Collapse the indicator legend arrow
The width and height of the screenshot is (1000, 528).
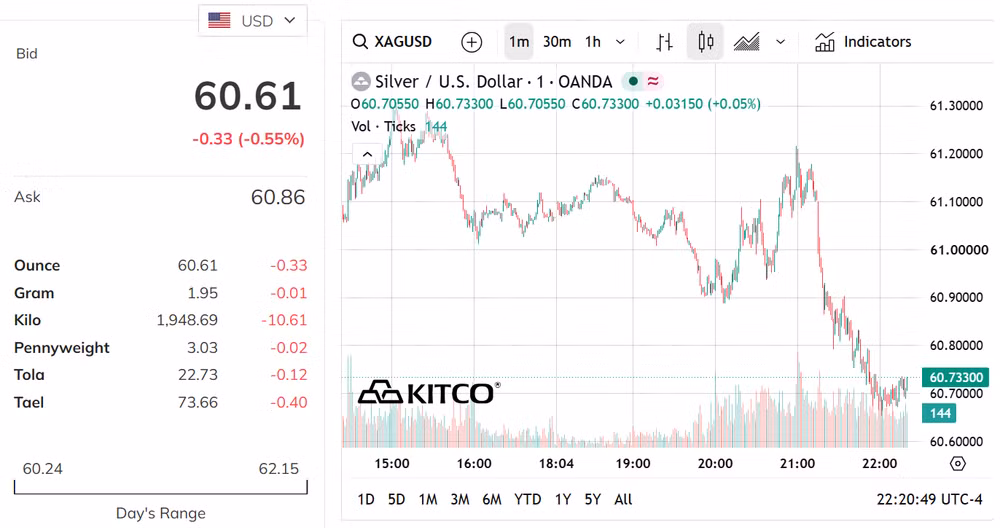point(367,154)
